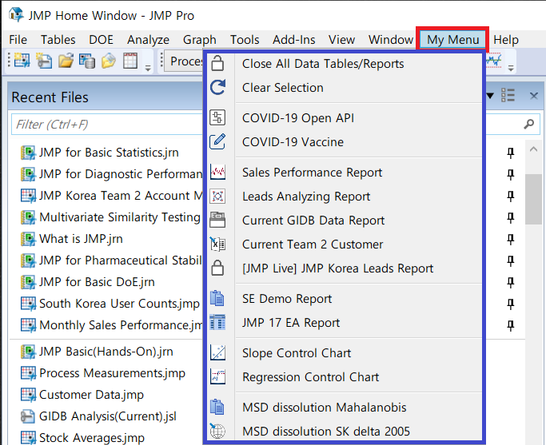546x445 pixels.
Task: Open Process Measurements.jmp from recent files
Action: pyautogui.click(x=112, y=373)
